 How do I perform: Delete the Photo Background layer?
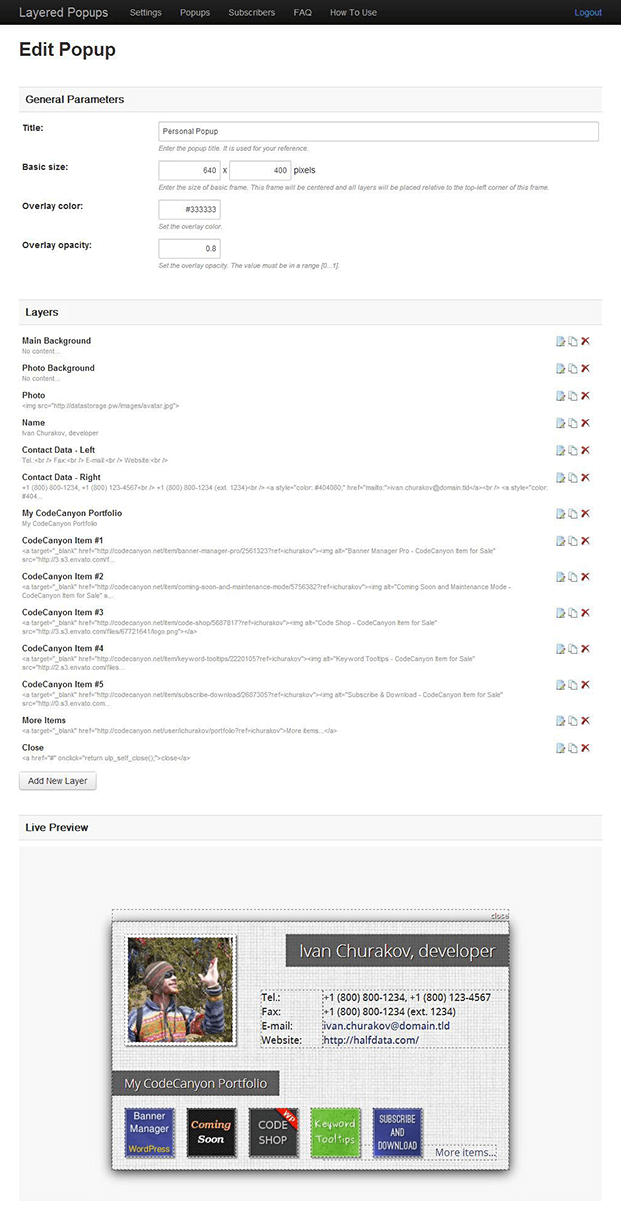tap(588, 368)
